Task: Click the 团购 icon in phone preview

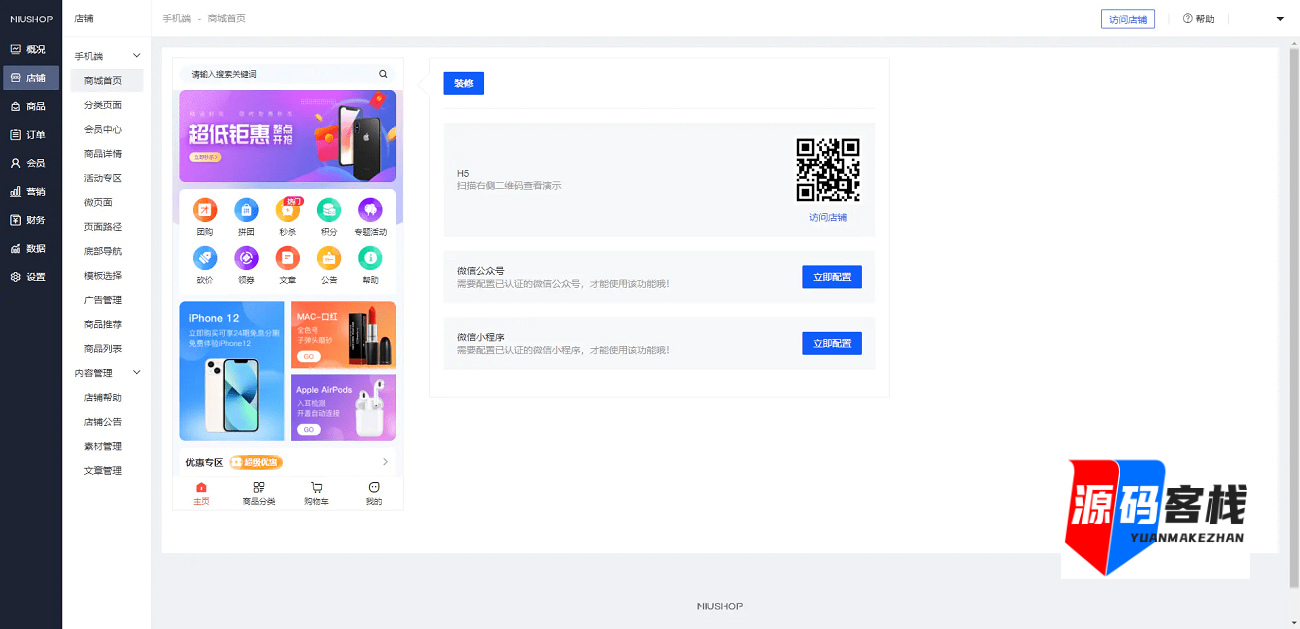Action: tap(205, 210)
